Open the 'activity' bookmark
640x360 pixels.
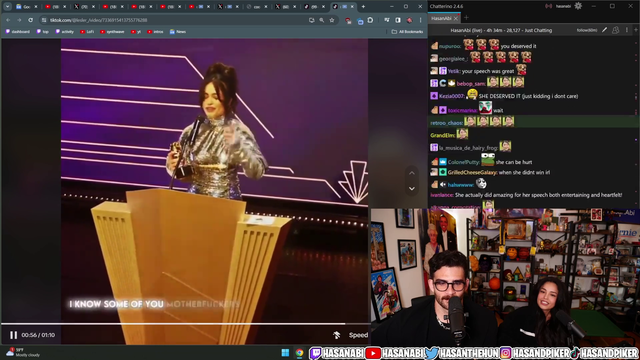pyautogui.click(x=64, y=31)
